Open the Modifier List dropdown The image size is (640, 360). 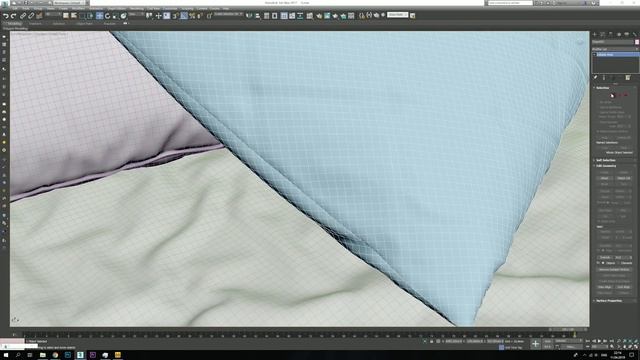615,49
